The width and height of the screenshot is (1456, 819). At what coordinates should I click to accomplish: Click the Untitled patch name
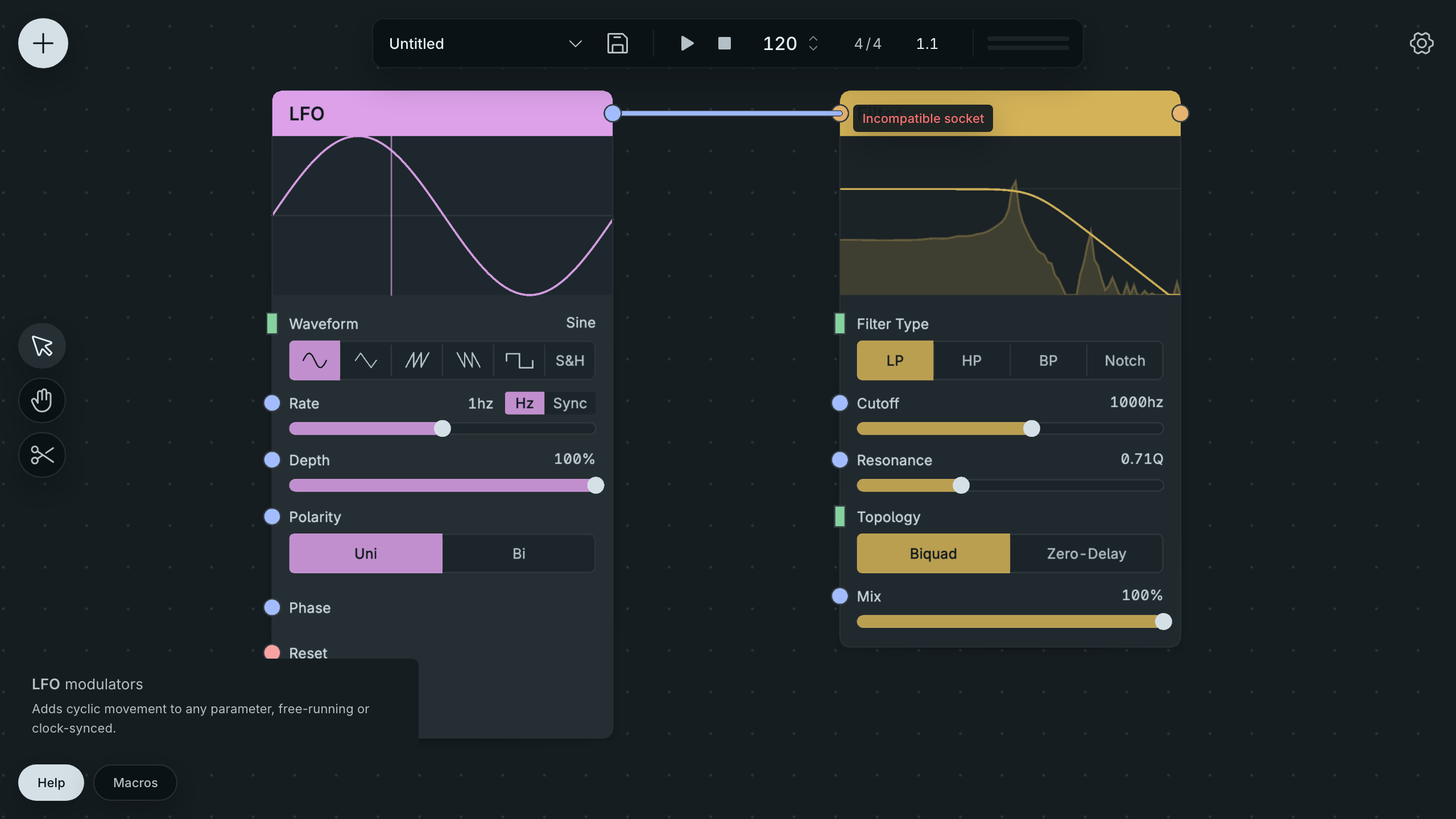click(416, 43)
